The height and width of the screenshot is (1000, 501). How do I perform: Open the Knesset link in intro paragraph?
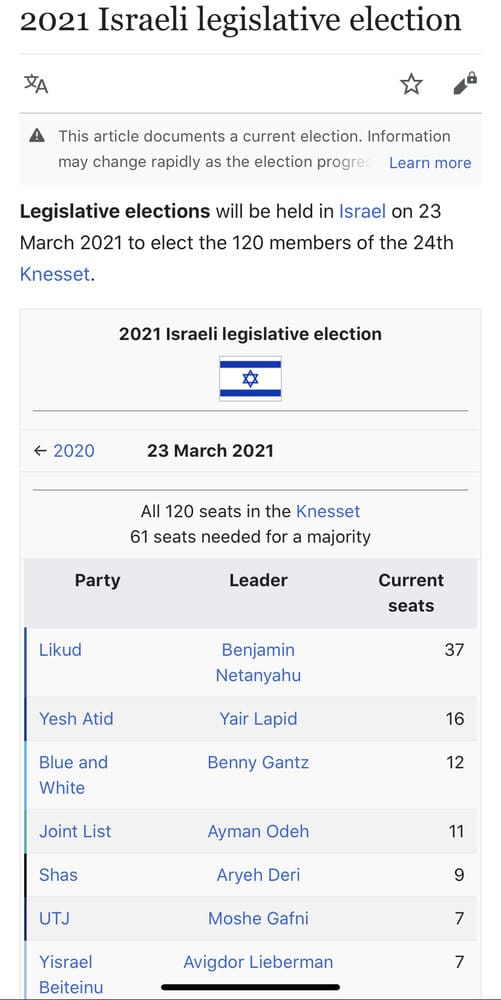[55, 275]
